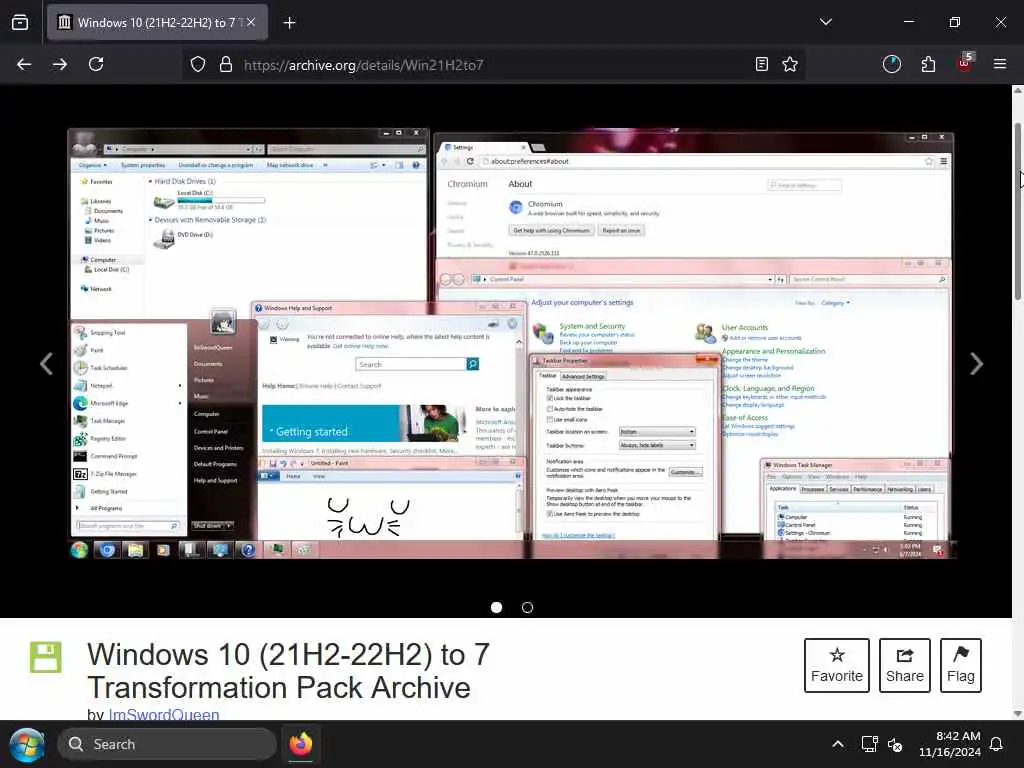This screenshot has height=768, width=1024.
Task: Open the uBlock extension with badge 5
Action: 965,63
